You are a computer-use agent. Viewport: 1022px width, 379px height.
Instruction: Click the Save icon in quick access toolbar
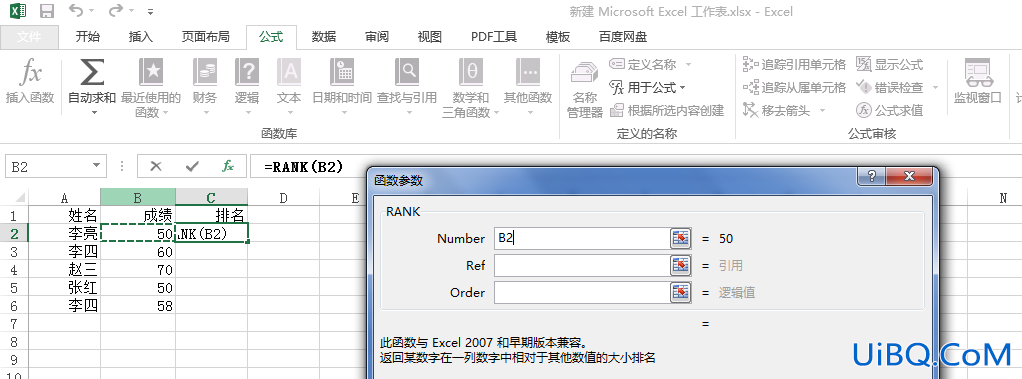[47, 11]
